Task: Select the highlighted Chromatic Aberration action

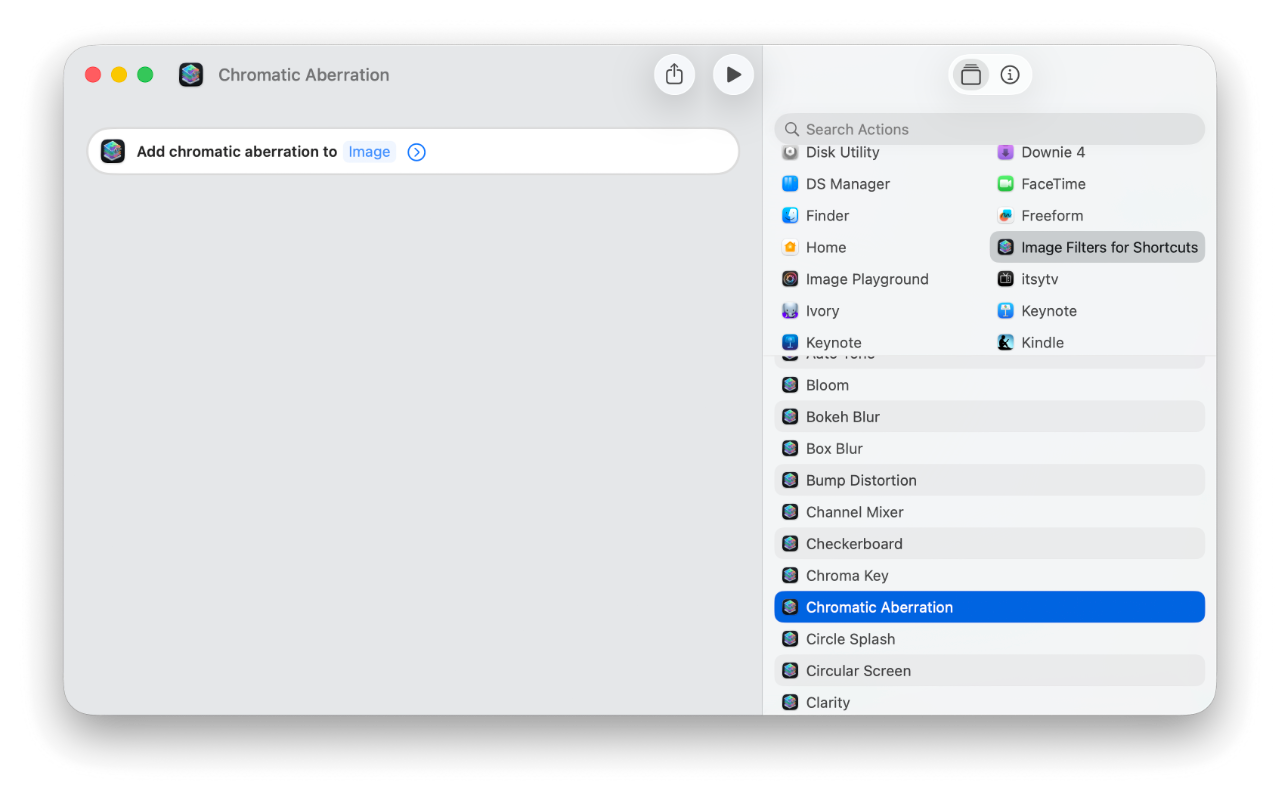Action: tap(989, 607)
